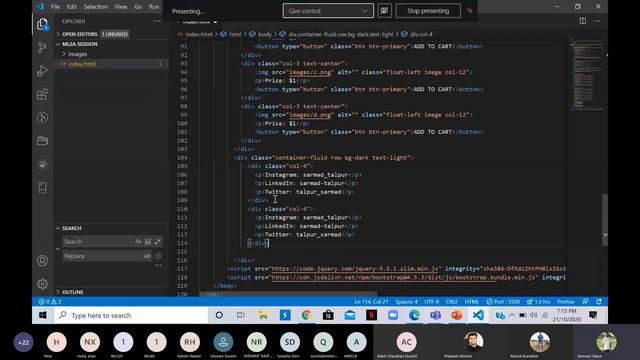Image resolution: width=640 pixels, height=360 pixels.
Task: Toggle Match Case in search box
Action: [138, 242]
